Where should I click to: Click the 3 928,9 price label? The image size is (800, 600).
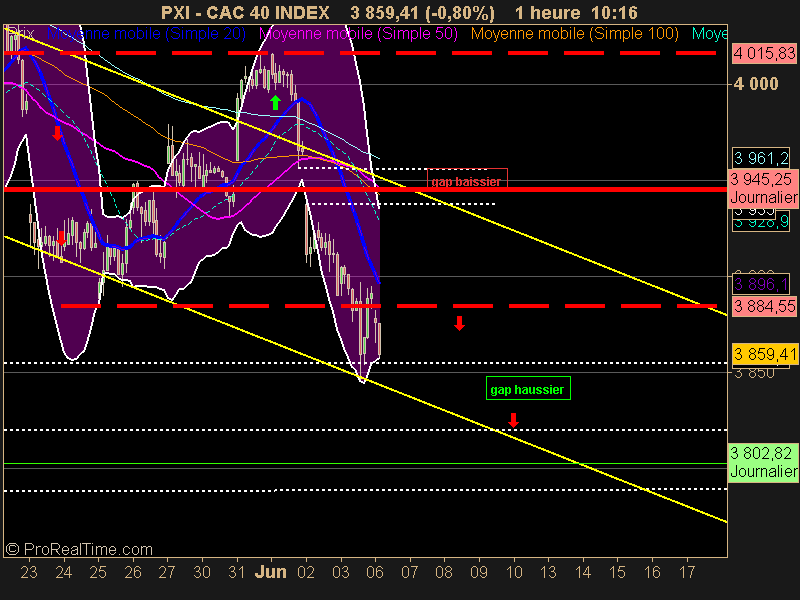point(761,223)
